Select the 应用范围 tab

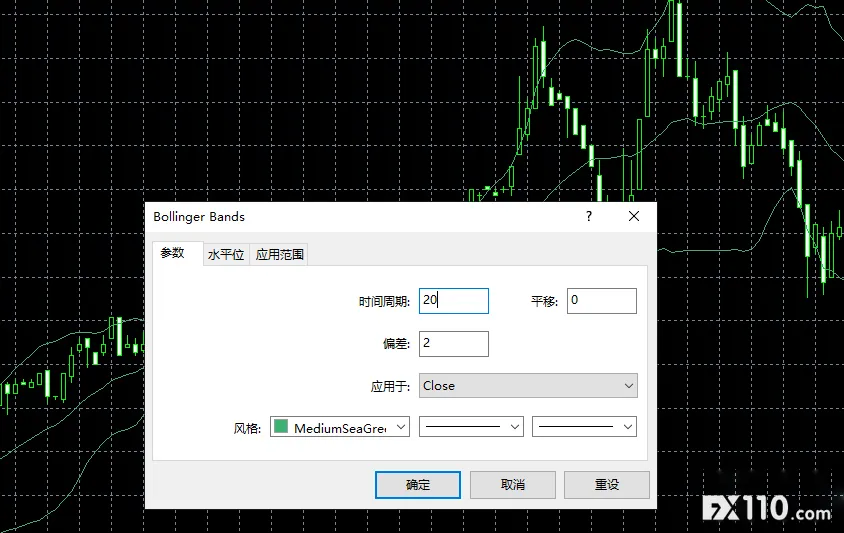coord(279,255)
